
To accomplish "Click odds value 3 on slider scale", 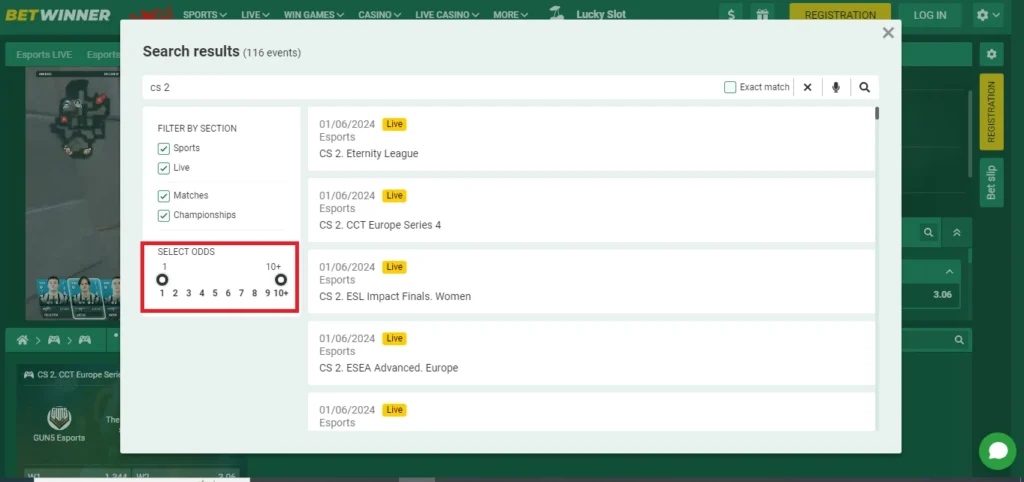I will (x=189, y=293).
